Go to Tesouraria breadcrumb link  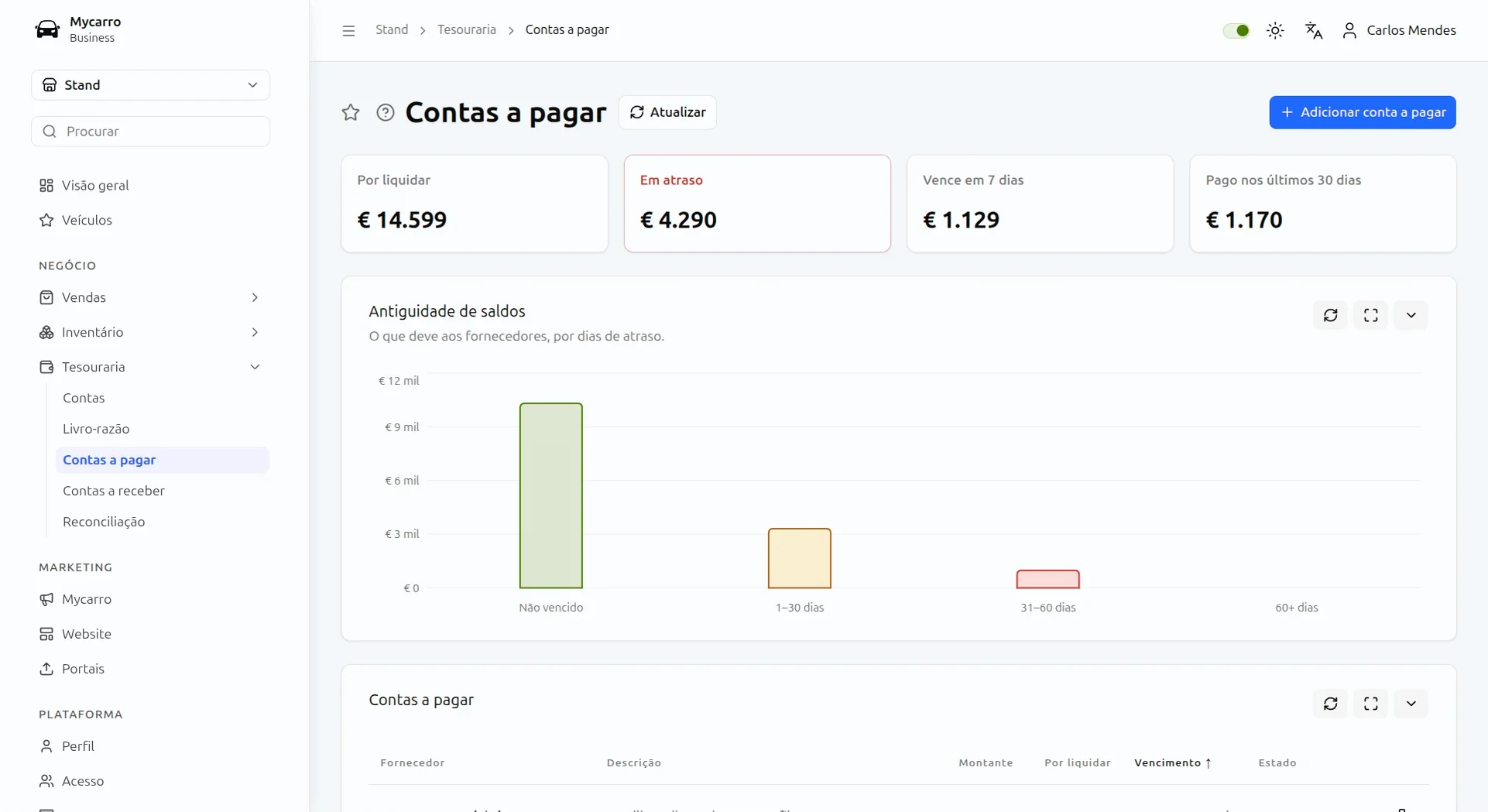(x=467, y=29)
